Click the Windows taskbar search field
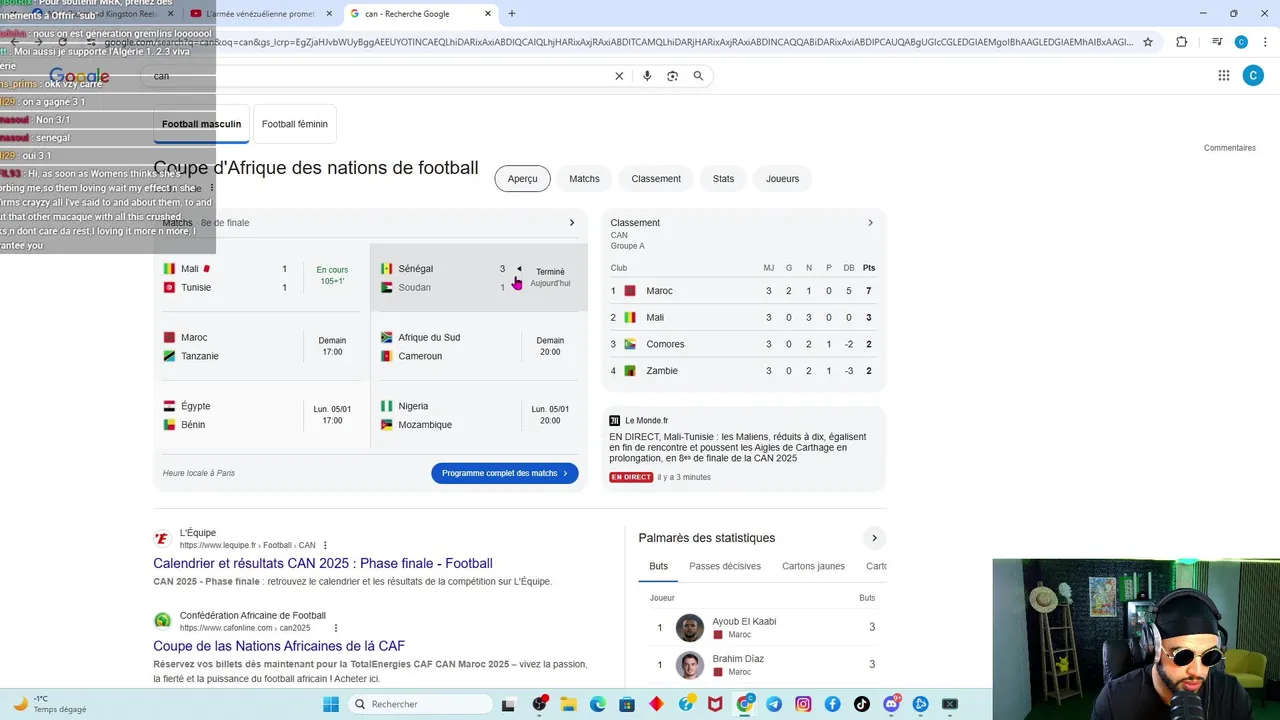The width and height of the screenshot is (1280, 720). pos(421,704)
